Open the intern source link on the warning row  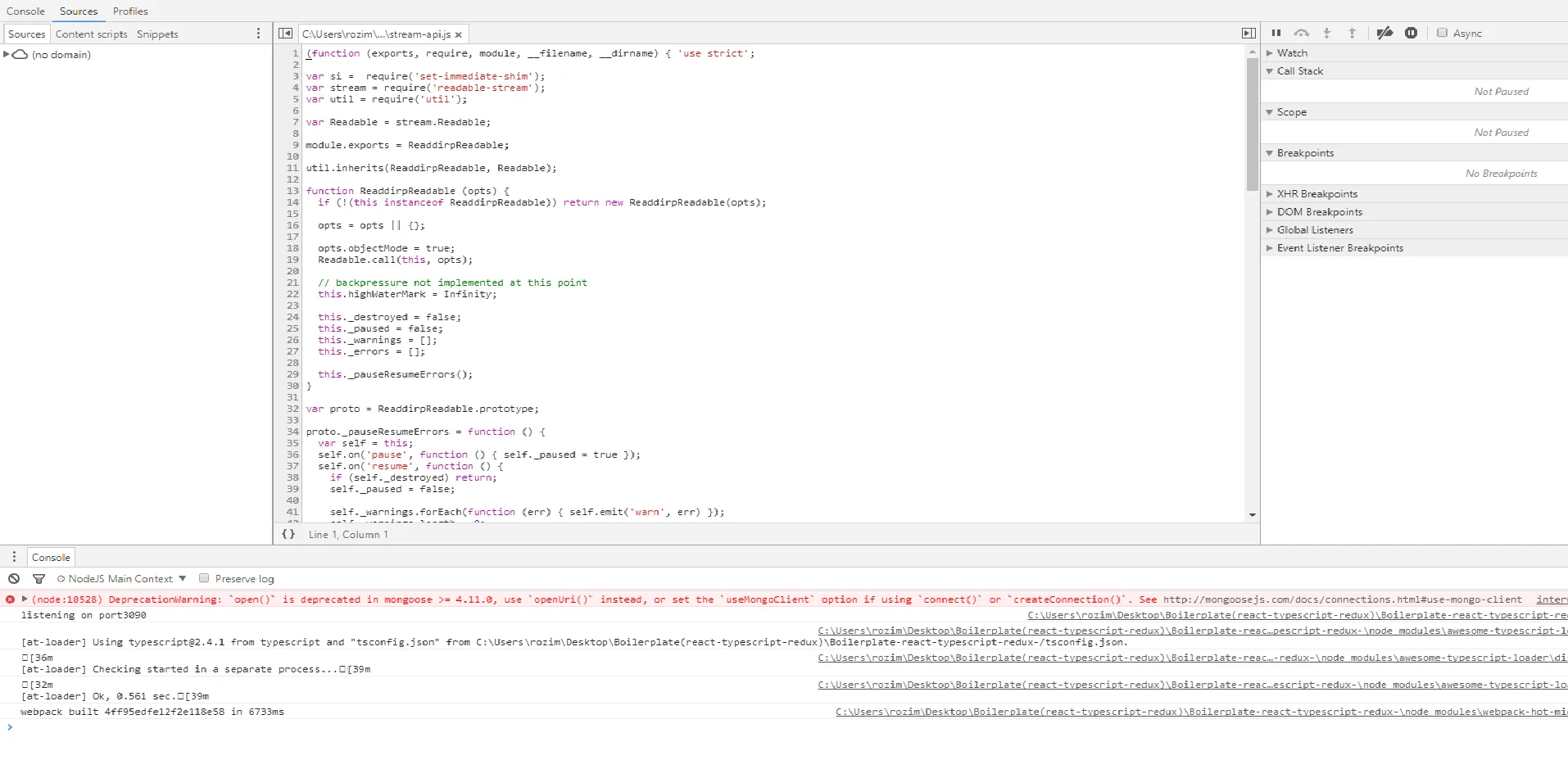tap(1552, 599)
